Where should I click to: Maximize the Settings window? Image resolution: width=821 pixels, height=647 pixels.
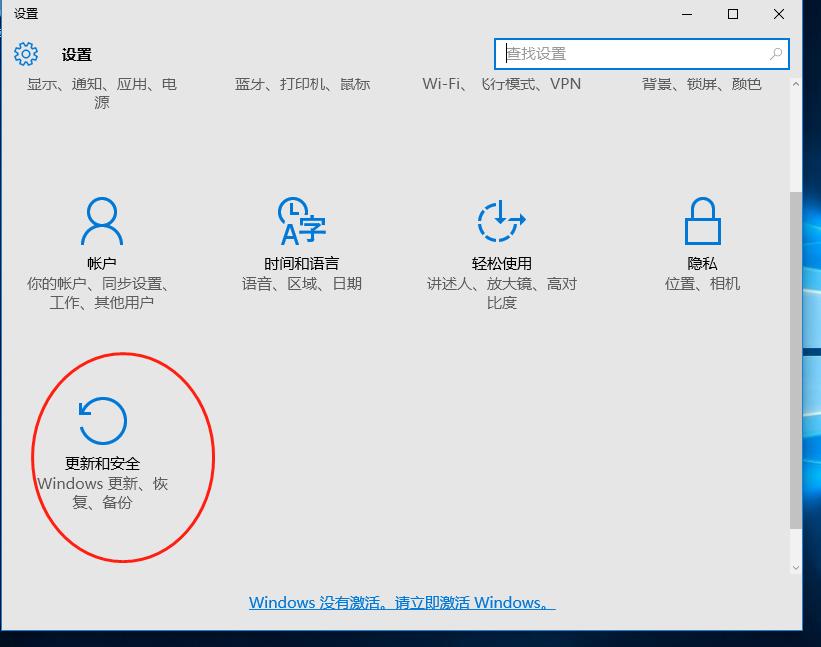[733, 14]
